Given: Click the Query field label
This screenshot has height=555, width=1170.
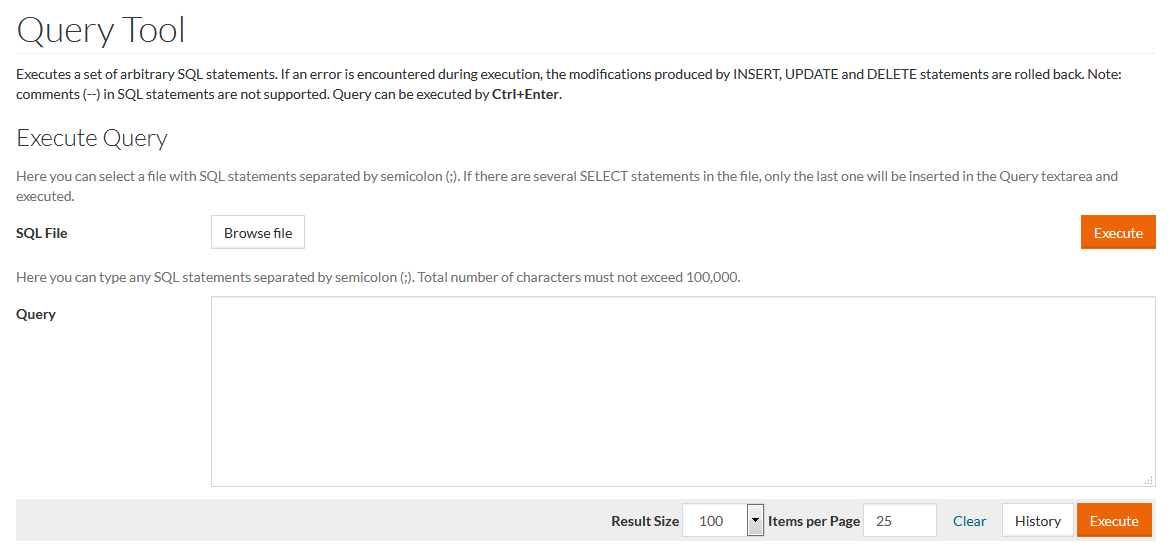Looking at the screenshot, I should coord(36,314).
